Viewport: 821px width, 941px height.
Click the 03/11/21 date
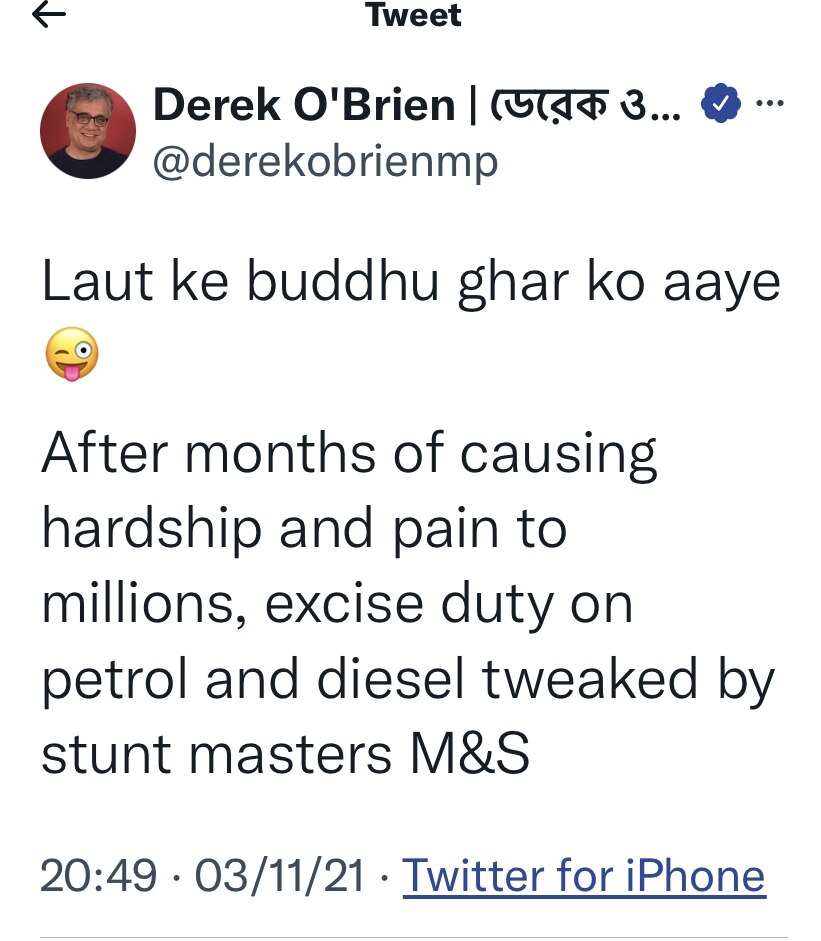click(280, 876)
